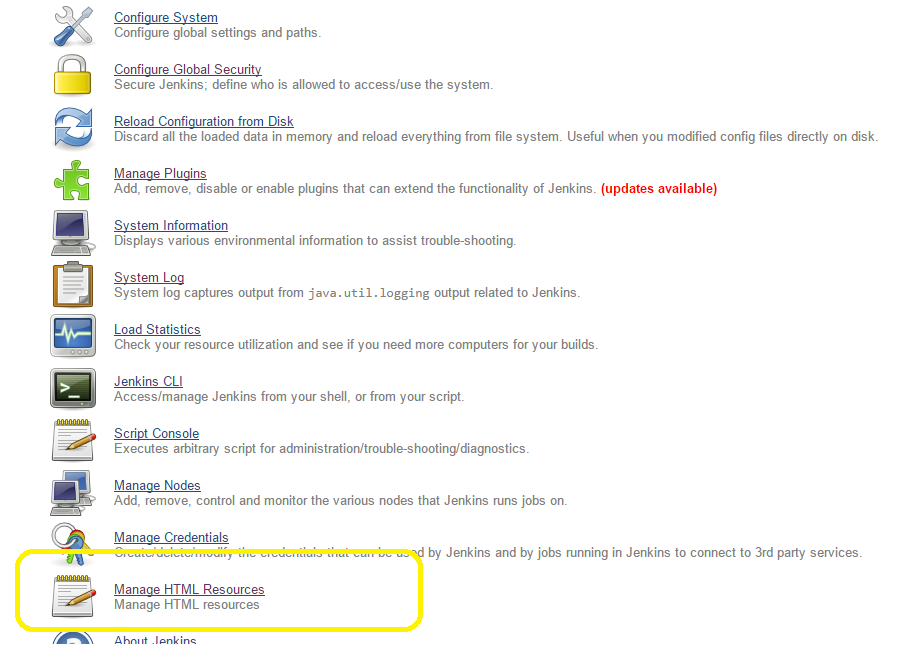Click the computer monitor System Information icon
This screenshot has width=902, height=648.
click(71, 232)
